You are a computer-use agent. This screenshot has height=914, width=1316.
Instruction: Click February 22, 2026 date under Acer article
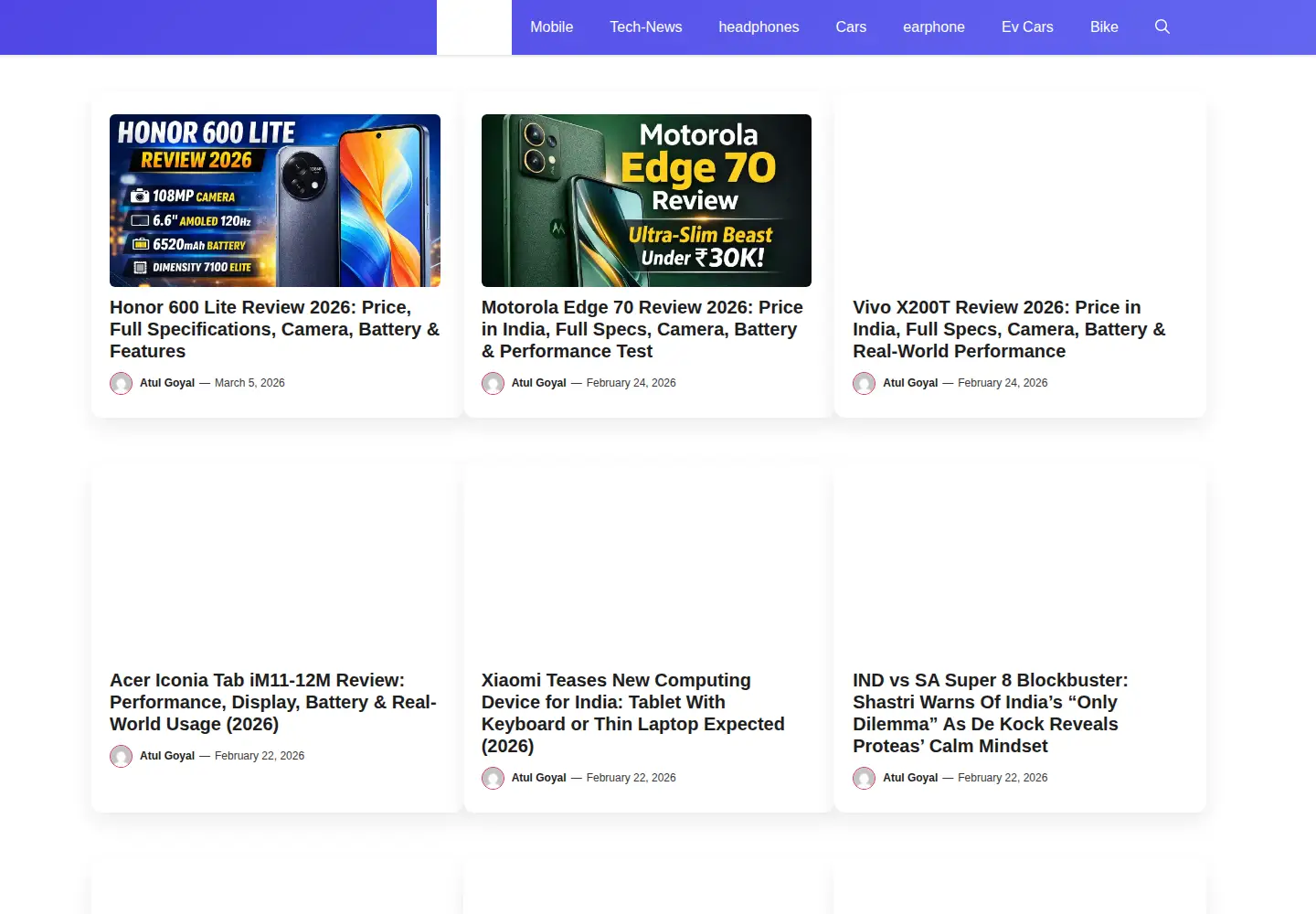pos(260,756)
